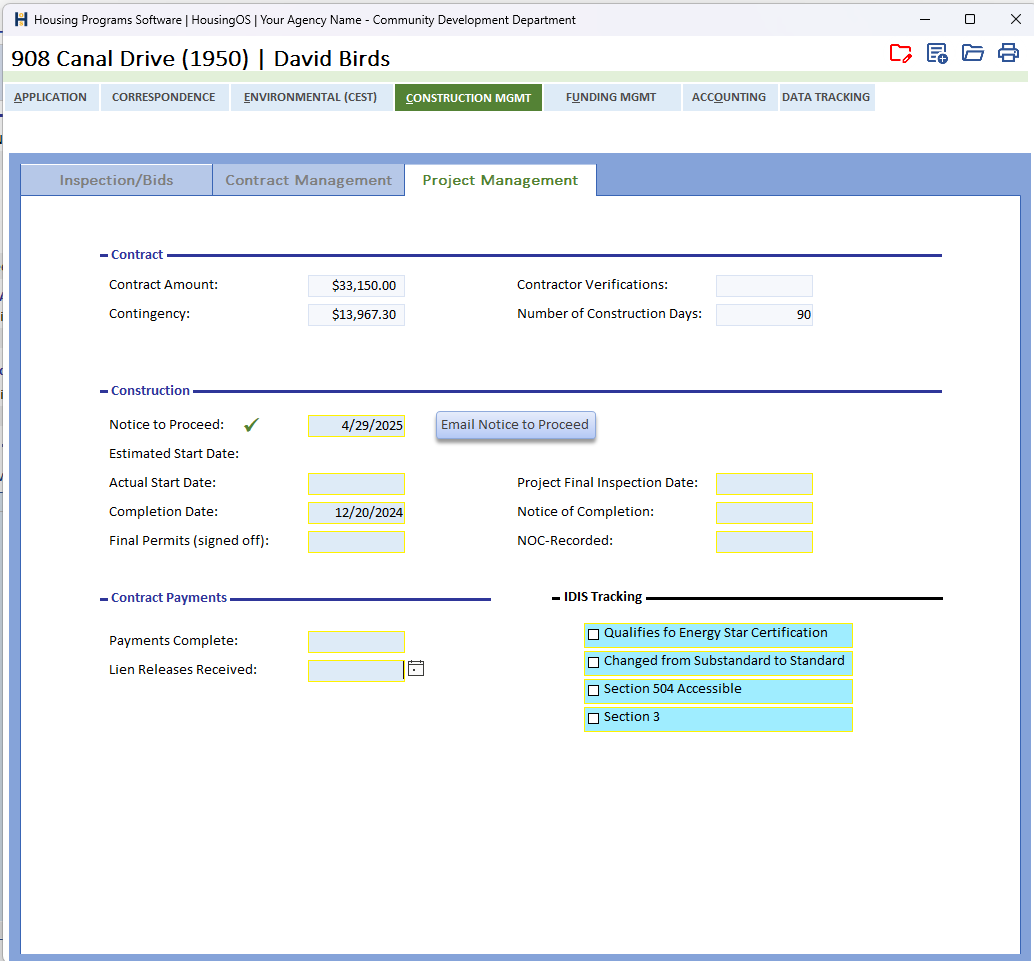This screenshot has height=961, width=1034.
Task: Click the printer icon
Action: coord(1008,52)
